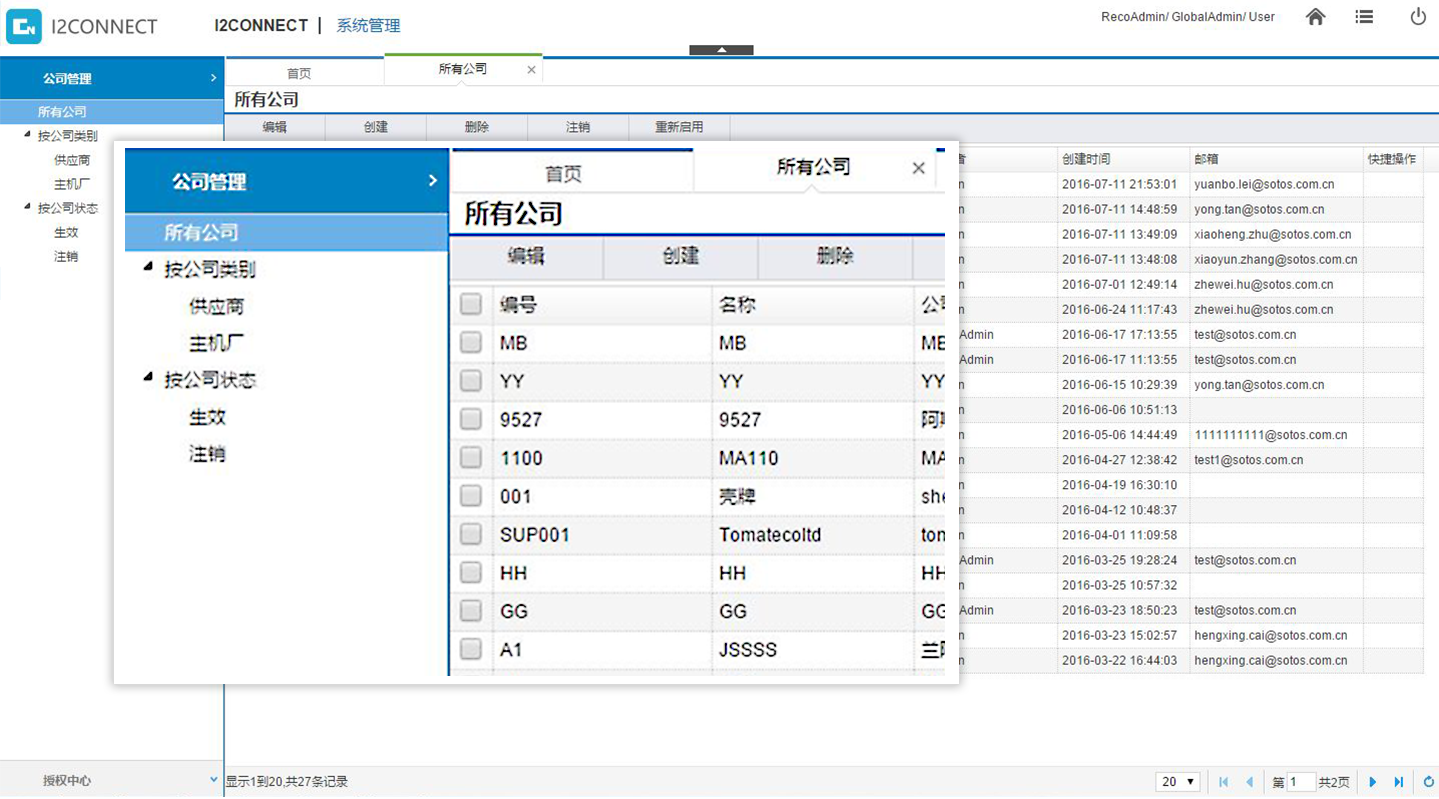1439x799 pixels.
Task: Collapse 按公司类别 node in background sidebar
Action: pyautogui.click(x=27, y=134)
